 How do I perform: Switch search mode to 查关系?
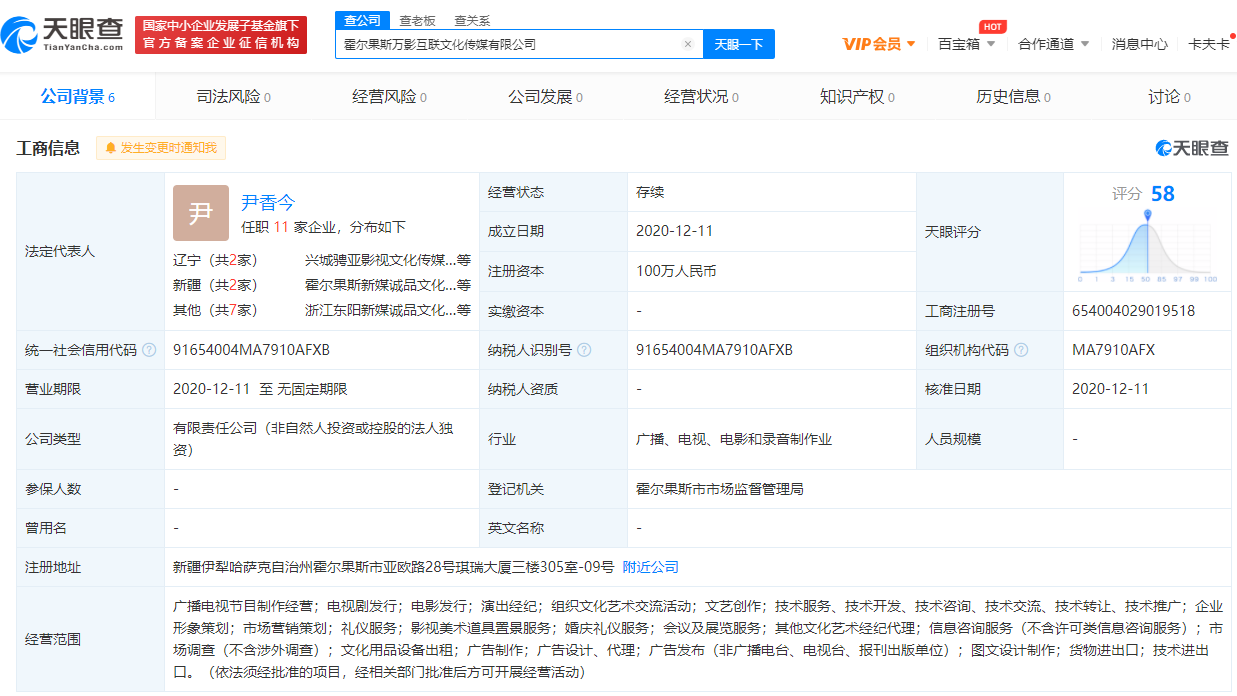point(472,20)
